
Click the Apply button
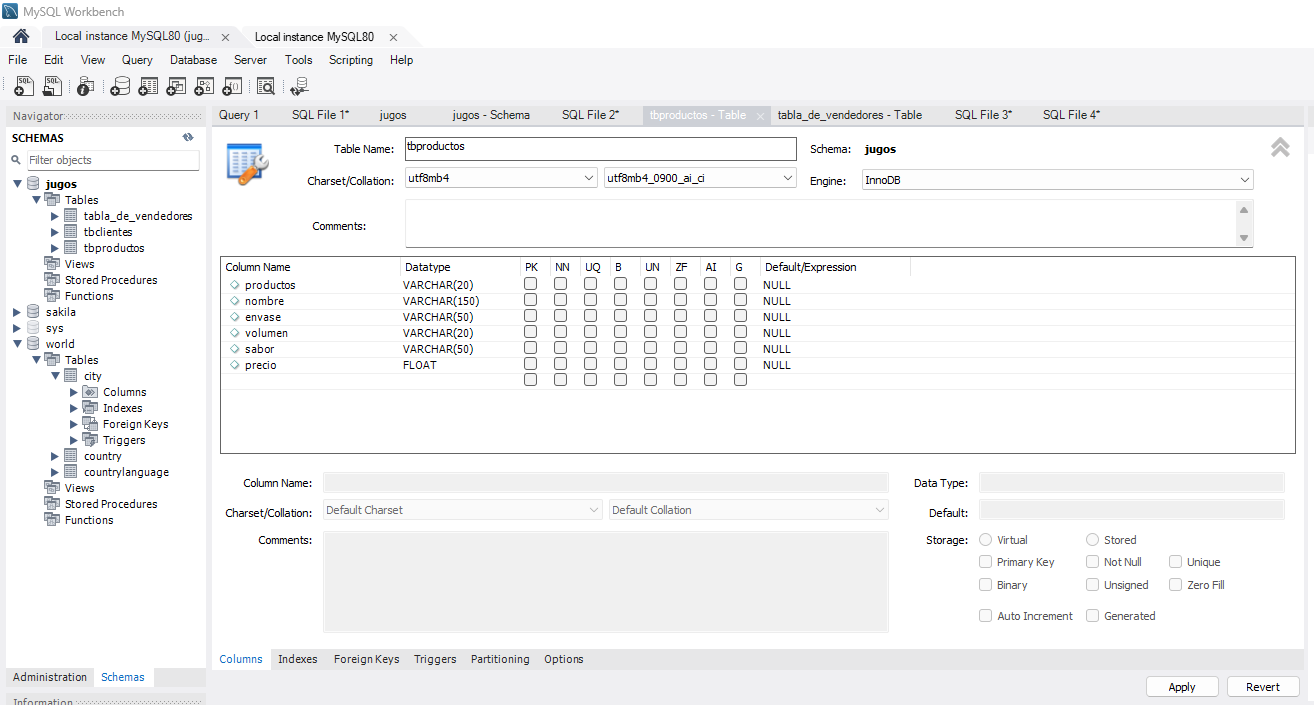[x=1182, y=687]
